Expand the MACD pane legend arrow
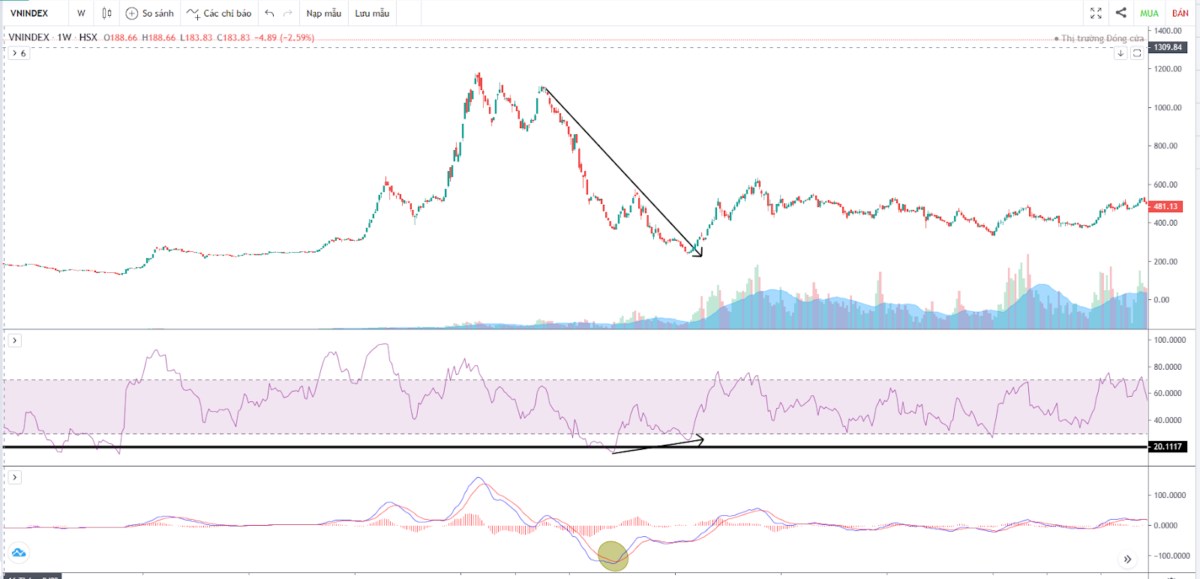This screenshot has width=1200, height=579. 15,478
